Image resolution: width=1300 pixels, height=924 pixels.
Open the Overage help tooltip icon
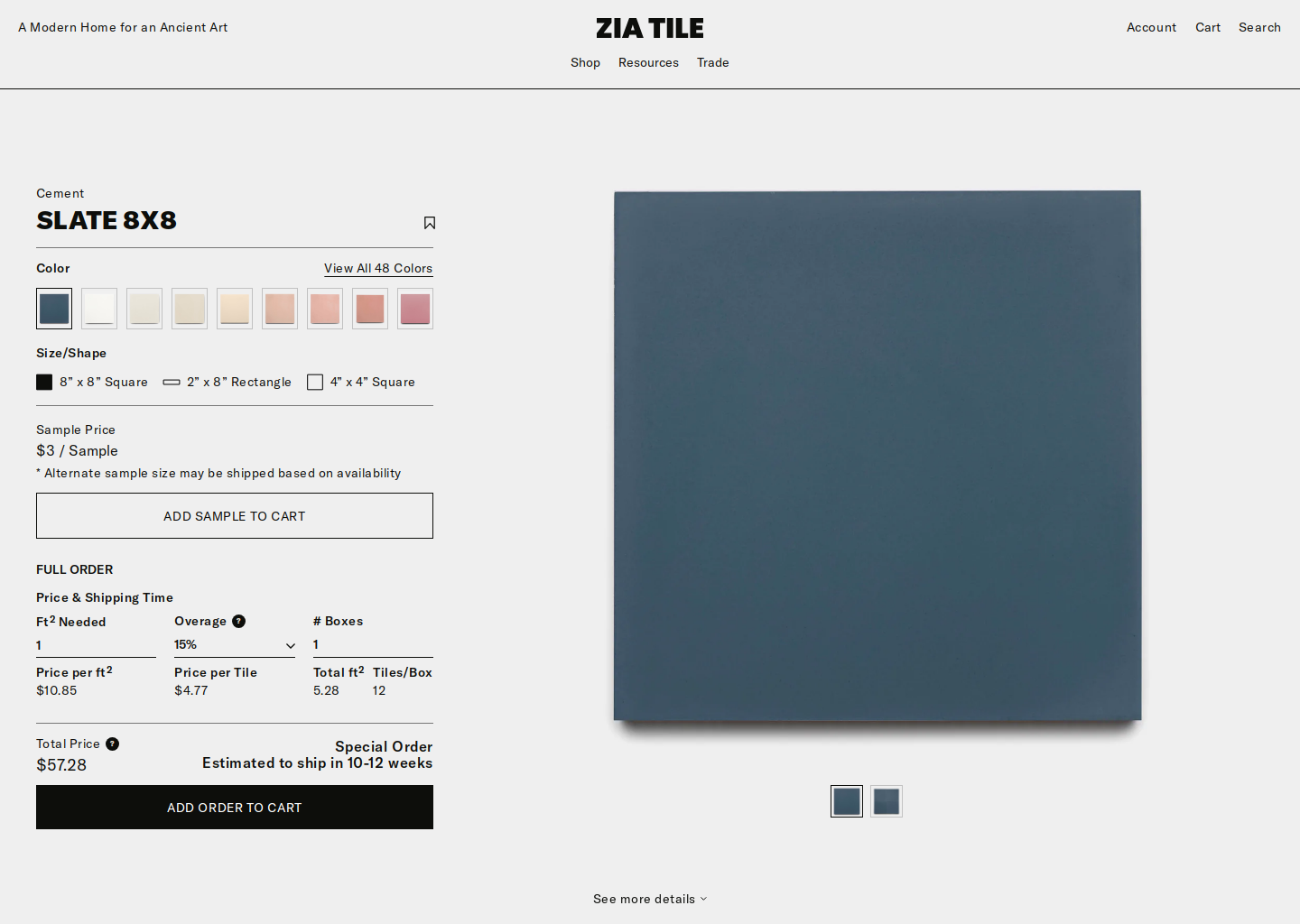coord(238,621)
